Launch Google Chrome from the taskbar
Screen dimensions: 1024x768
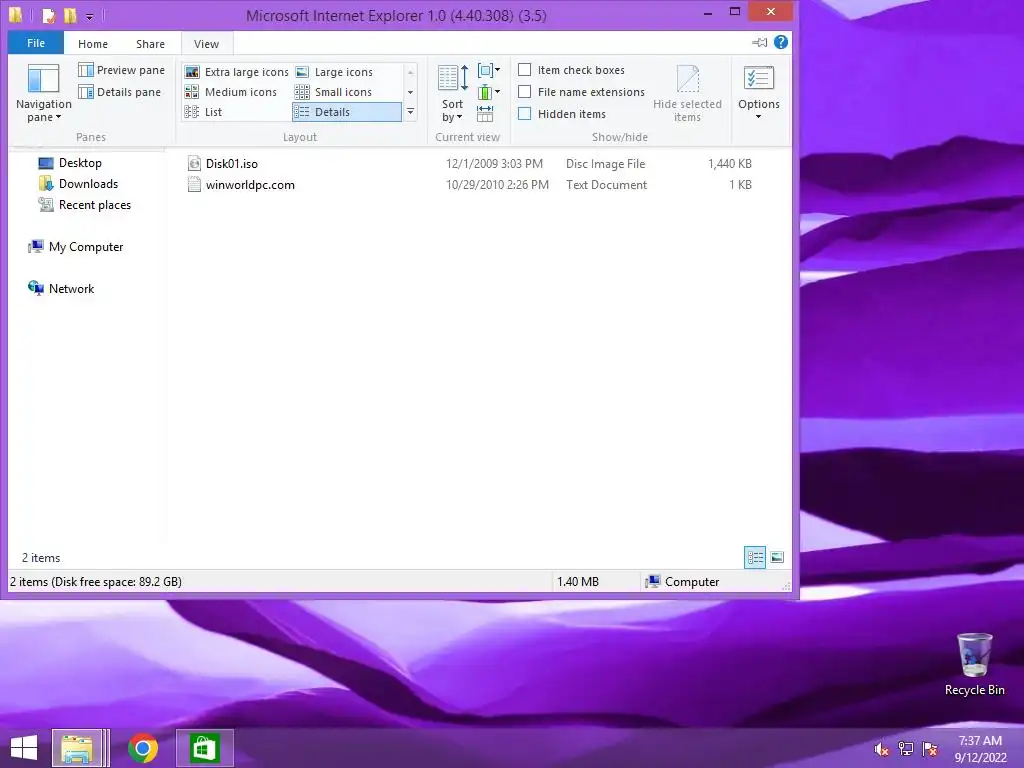coord(143,748)
